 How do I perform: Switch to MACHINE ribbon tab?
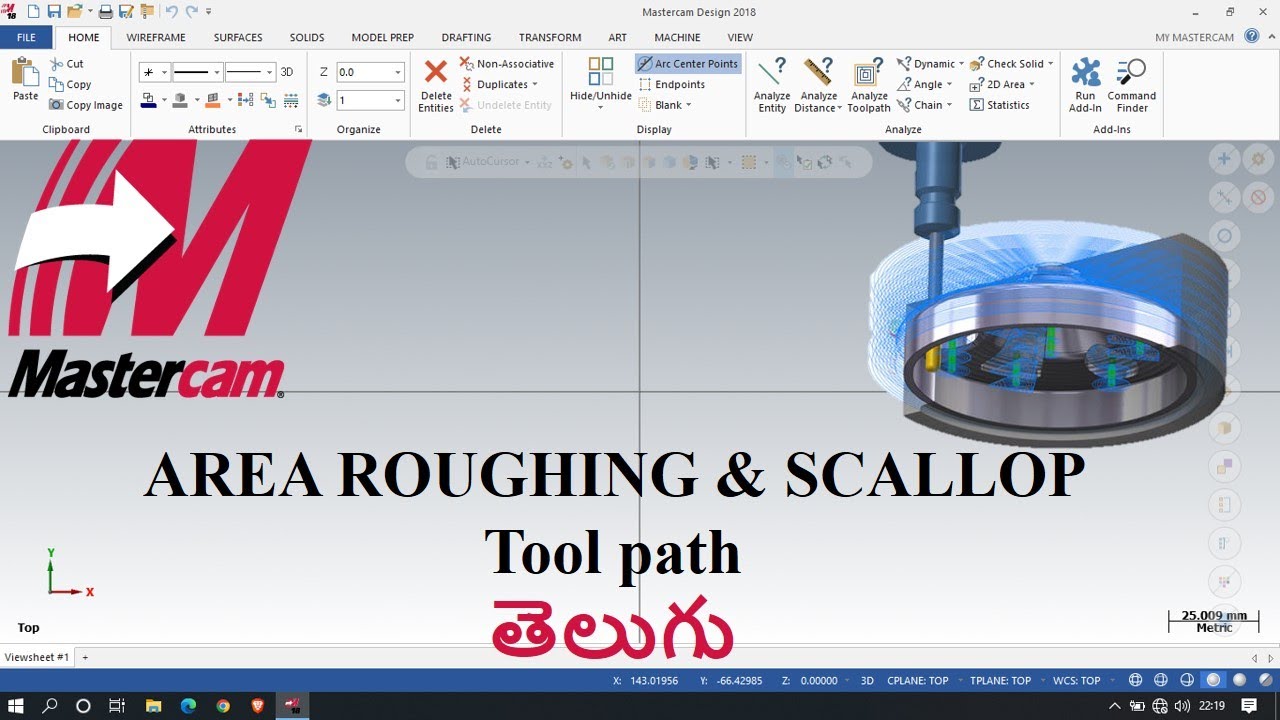tap(677, 38)
